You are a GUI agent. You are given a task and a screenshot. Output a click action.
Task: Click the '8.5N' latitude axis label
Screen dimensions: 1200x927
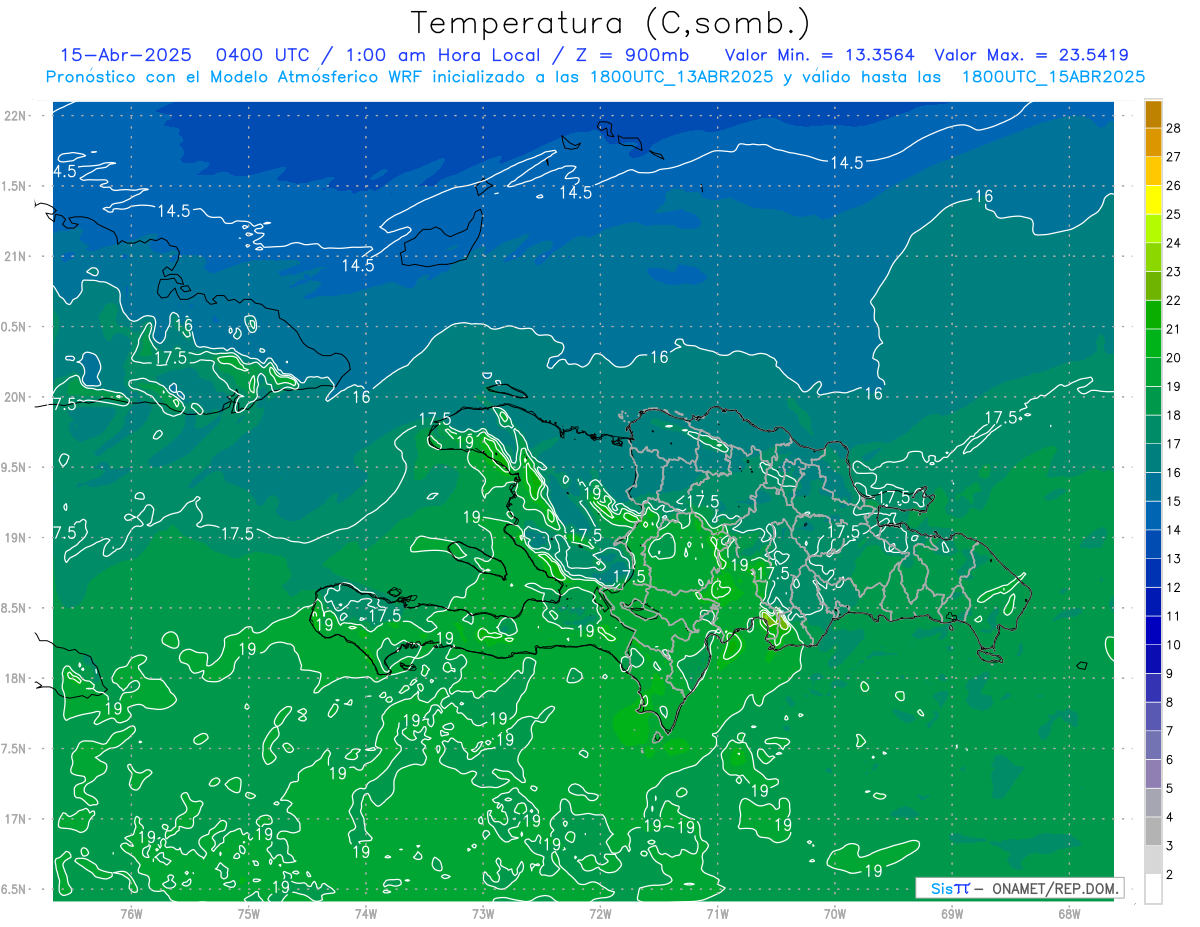15,608
